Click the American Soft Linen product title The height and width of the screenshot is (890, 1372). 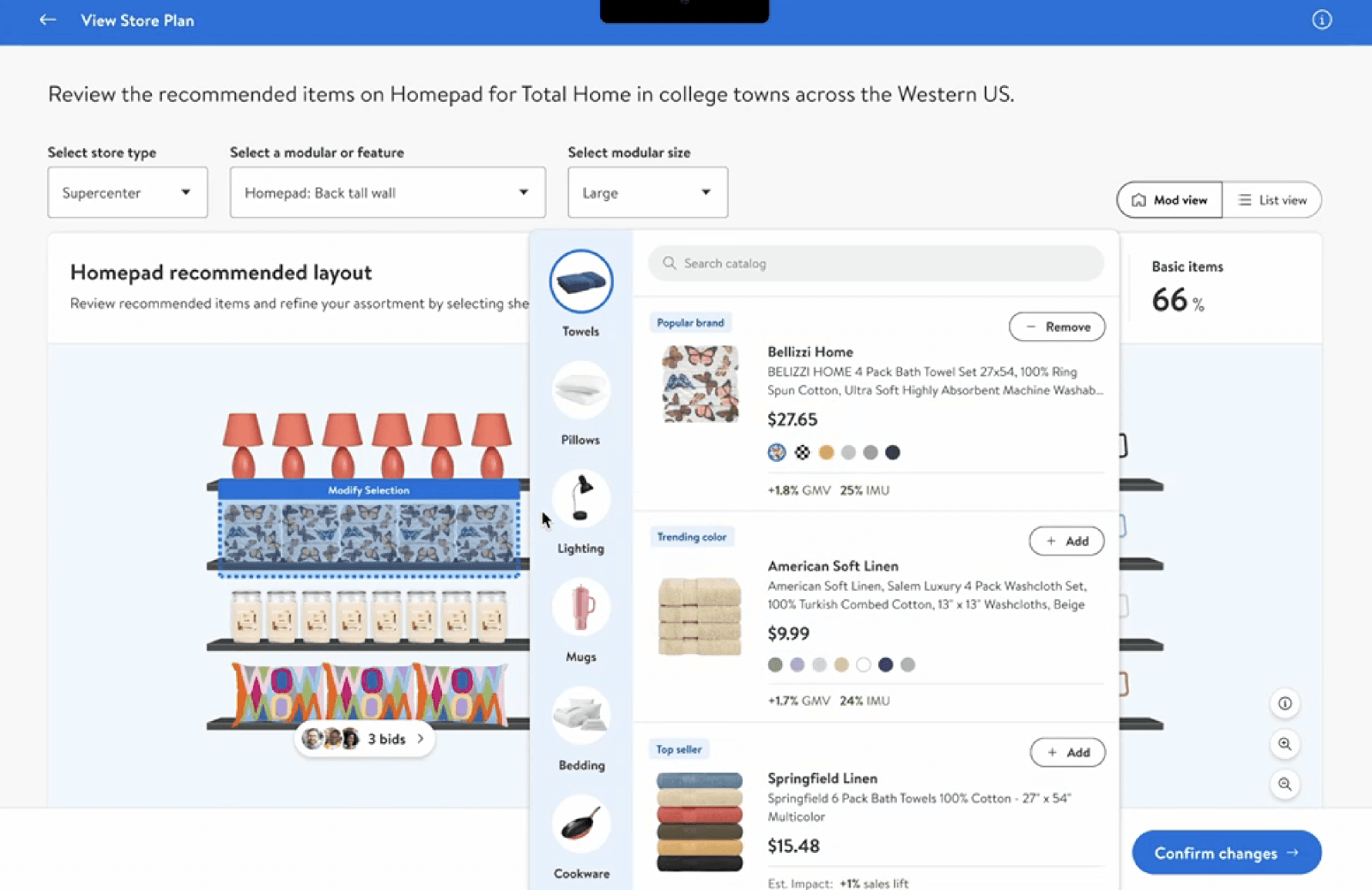pos(833,566)
